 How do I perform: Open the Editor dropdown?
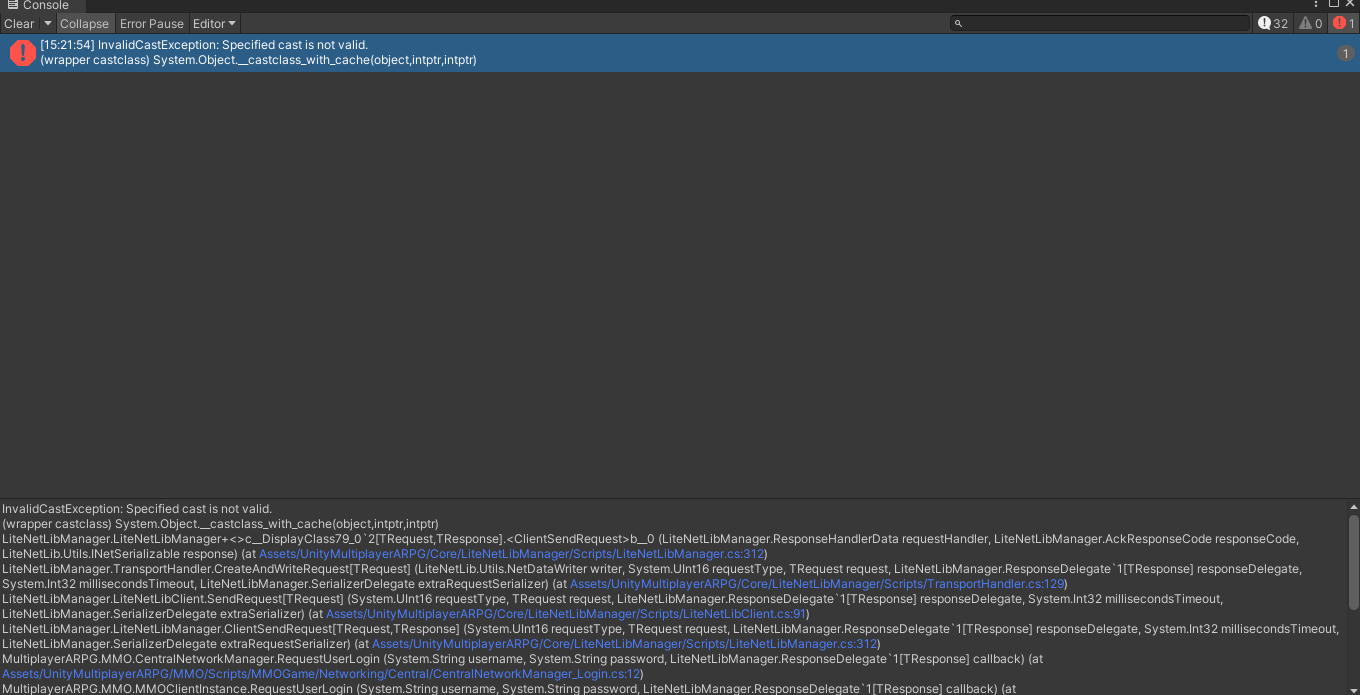(214, 23)
